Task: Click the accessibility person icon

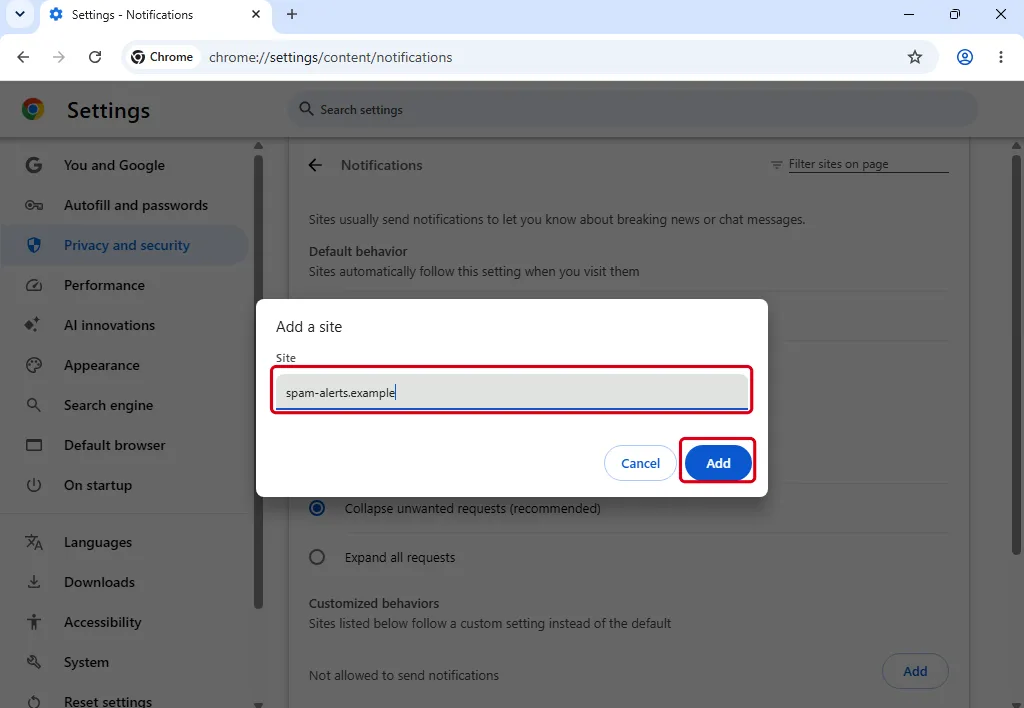Action: 33,622
